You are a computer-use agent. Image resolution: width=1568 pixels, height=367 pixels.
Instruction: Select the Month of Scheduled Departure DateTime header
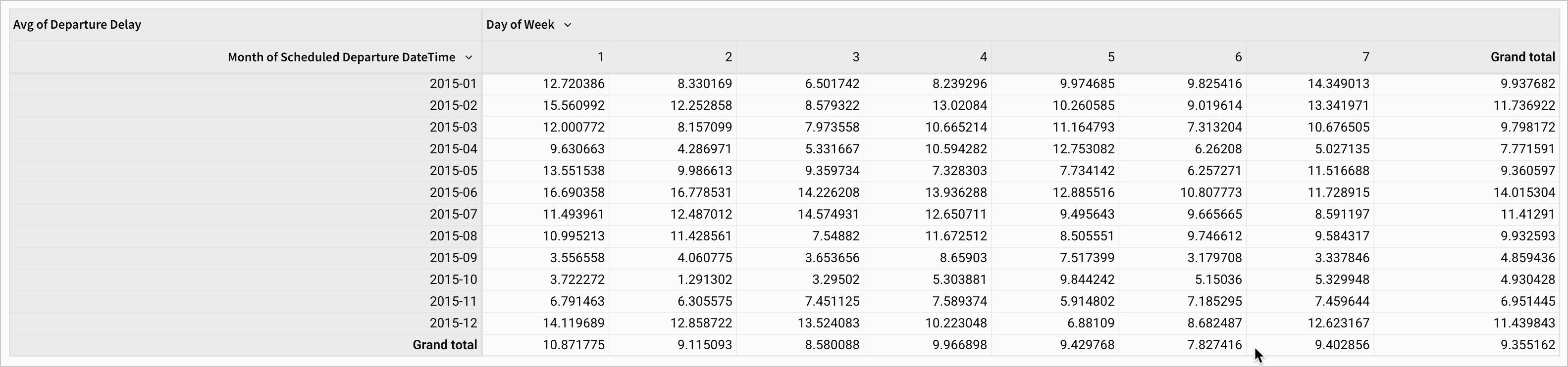point(341,58)
